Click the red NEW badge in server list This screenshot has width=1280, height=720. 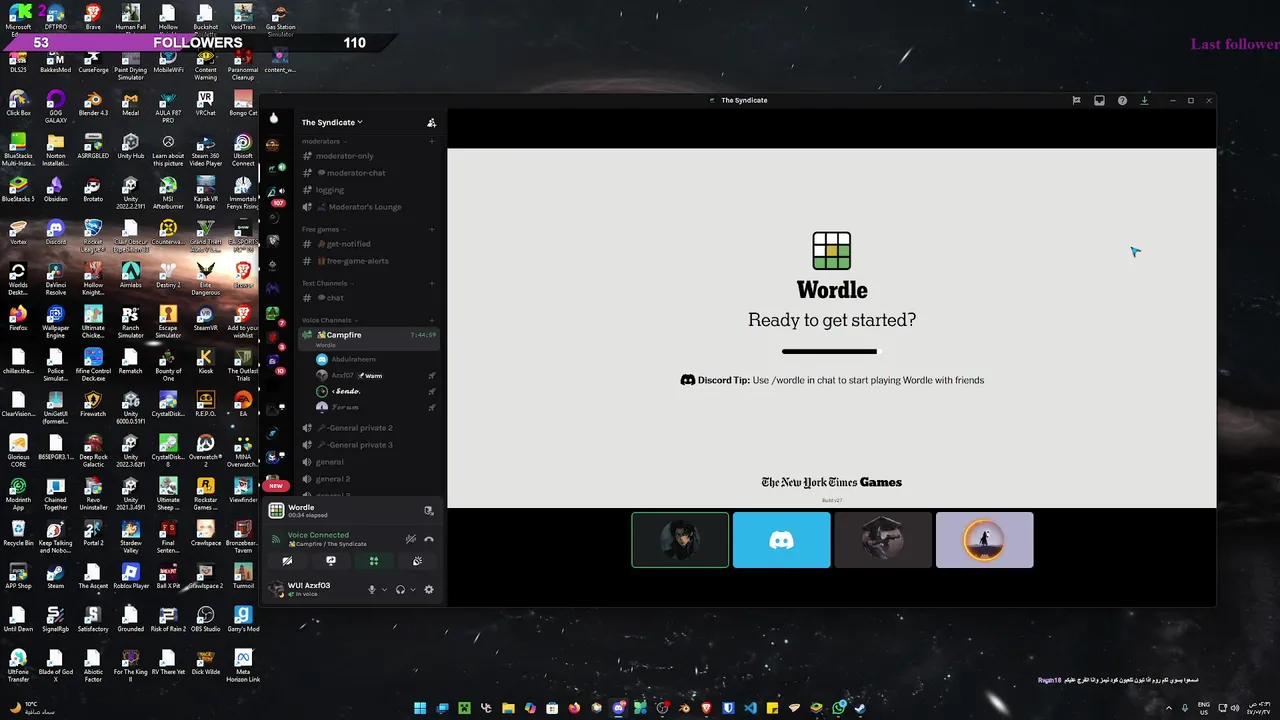point(276,486)
